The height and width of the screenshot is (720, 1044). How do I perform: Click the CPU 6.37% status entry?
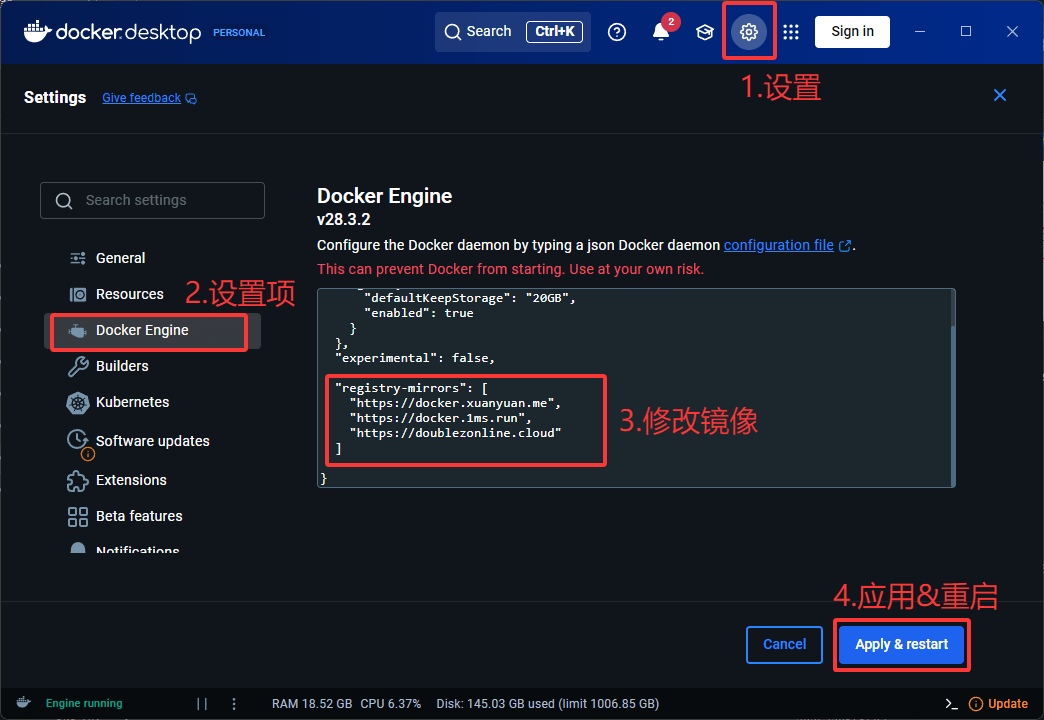pyautogui.click(x=391, y=703)
